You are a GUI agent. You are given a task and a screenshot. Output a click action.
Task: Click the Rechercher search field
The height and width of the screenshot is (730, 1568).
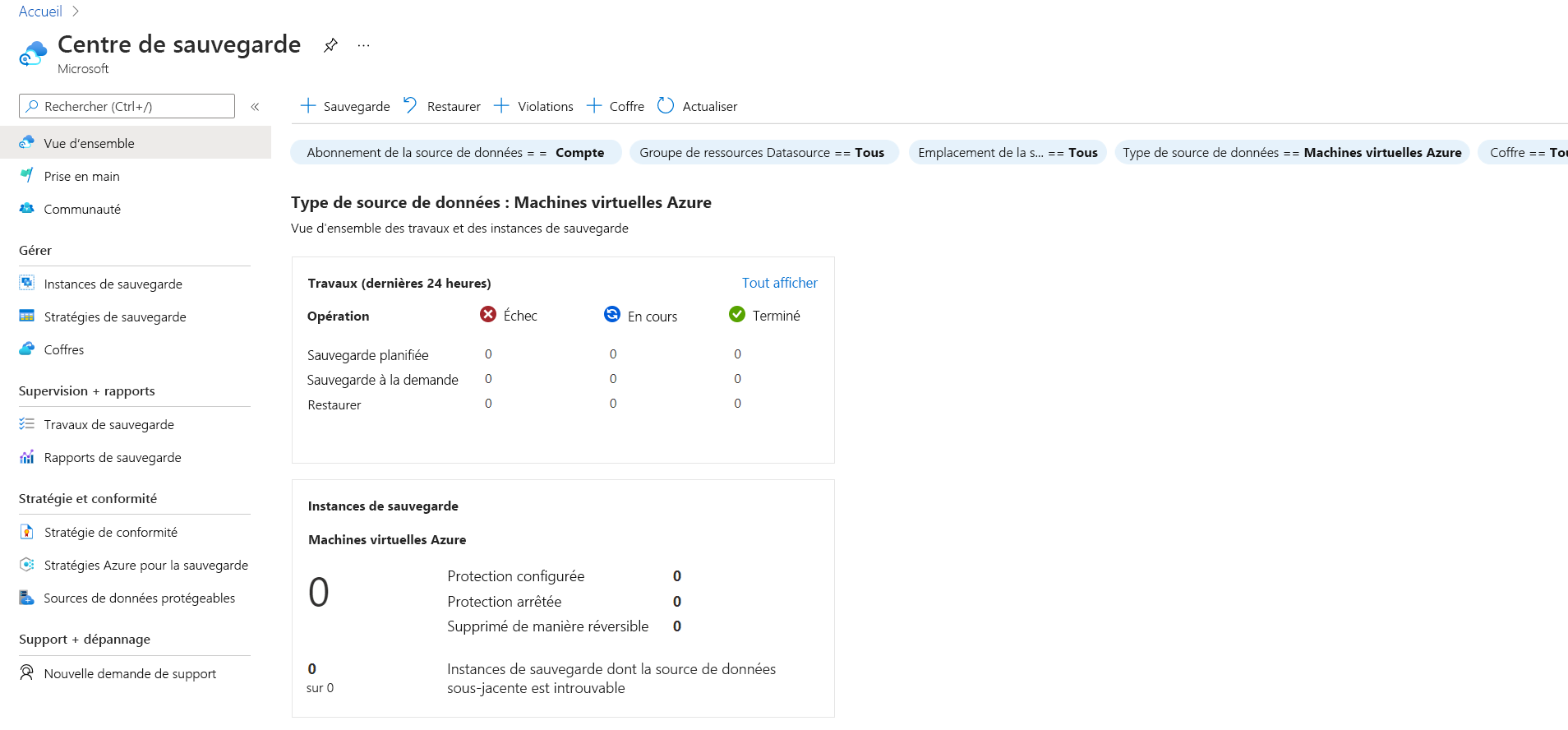[x=127, y=106]
